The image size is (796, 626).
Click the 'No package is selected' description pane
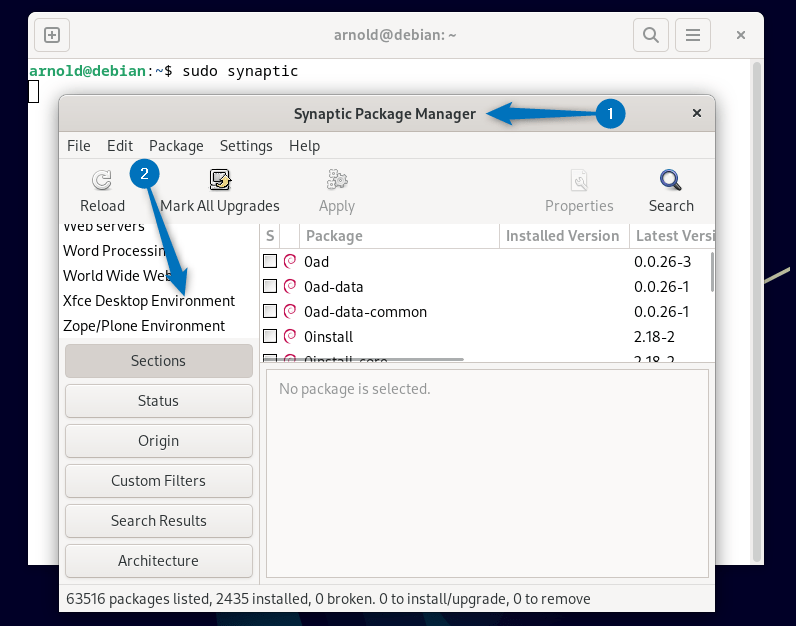point(487,473)
